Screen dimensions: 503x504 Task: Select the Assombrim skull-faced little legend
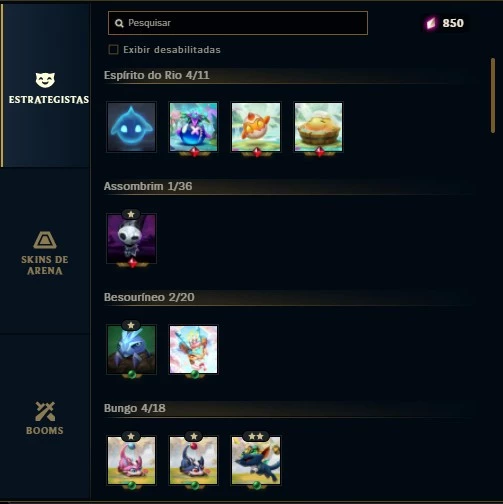pyautogui.click(x=131, y=238)
